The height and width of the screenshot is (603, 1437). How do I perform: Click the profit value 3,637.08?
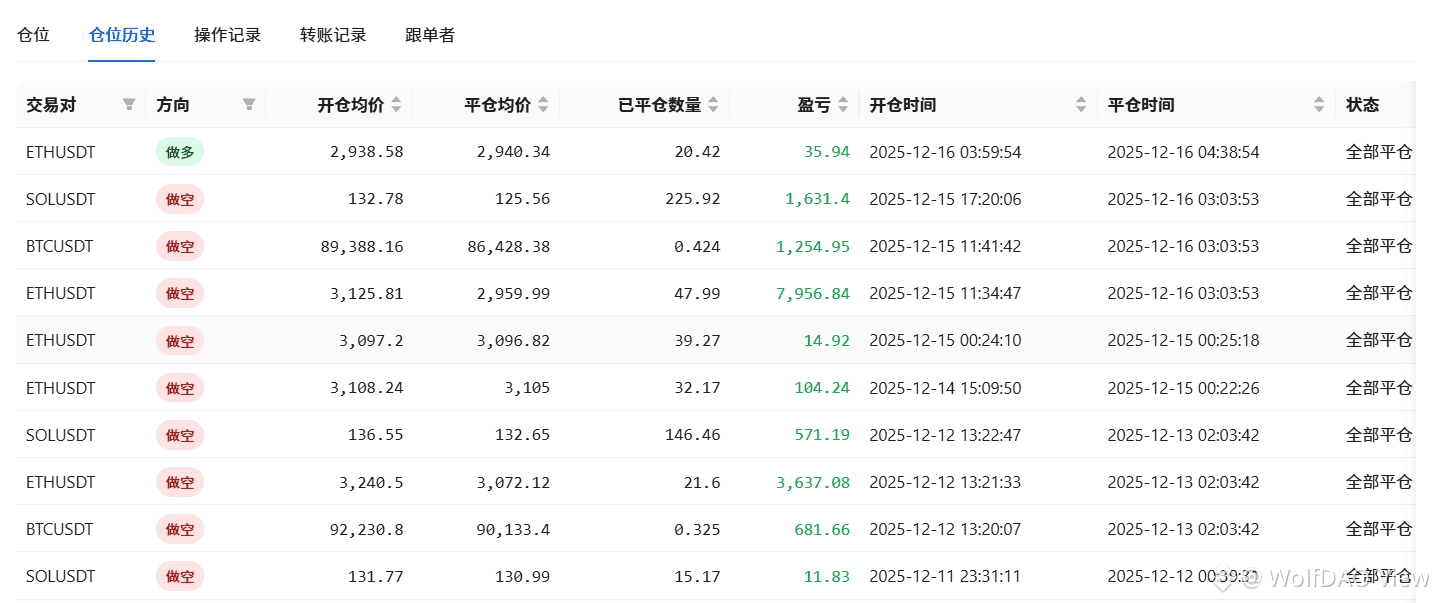813,482
